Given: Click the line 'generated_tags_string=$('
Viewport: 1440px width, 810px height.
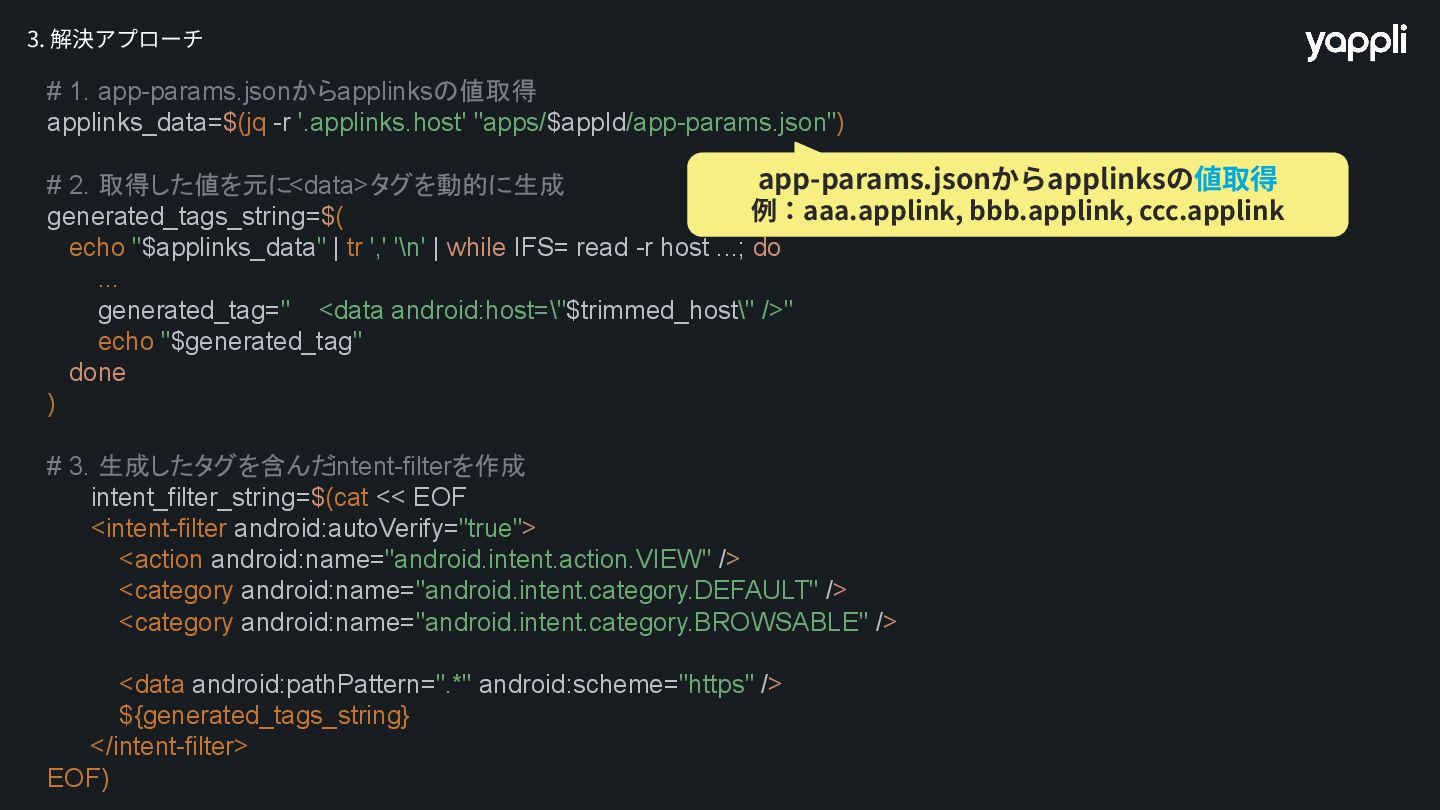Looking at the screenshot, I should click(195, 217).
